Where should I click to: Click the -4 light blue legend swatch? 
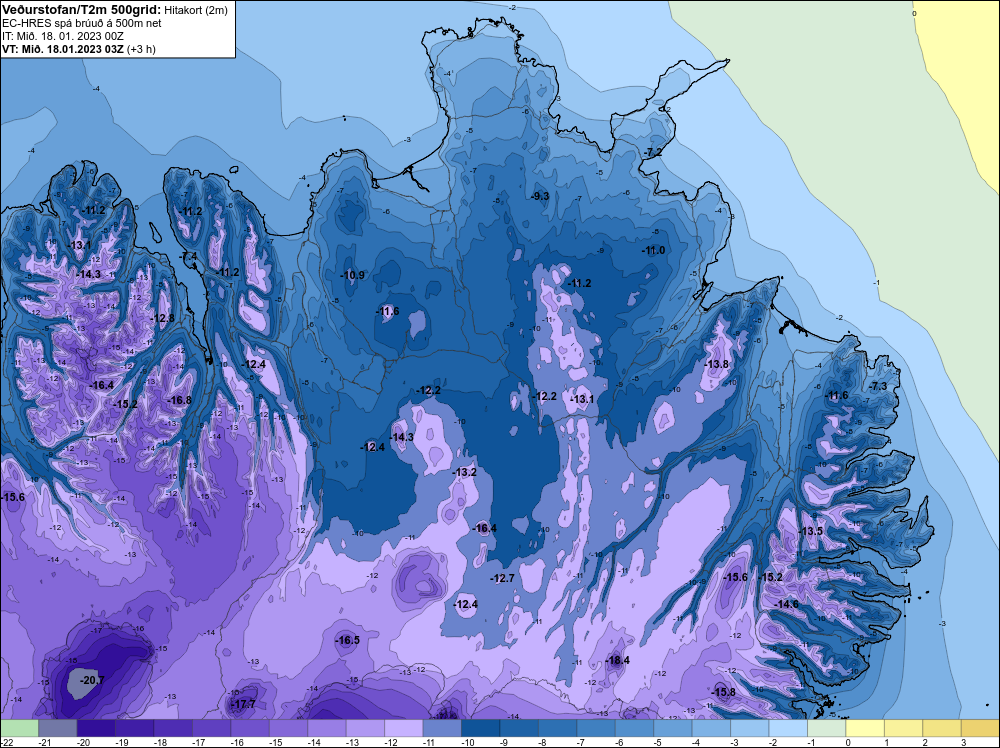711,728
